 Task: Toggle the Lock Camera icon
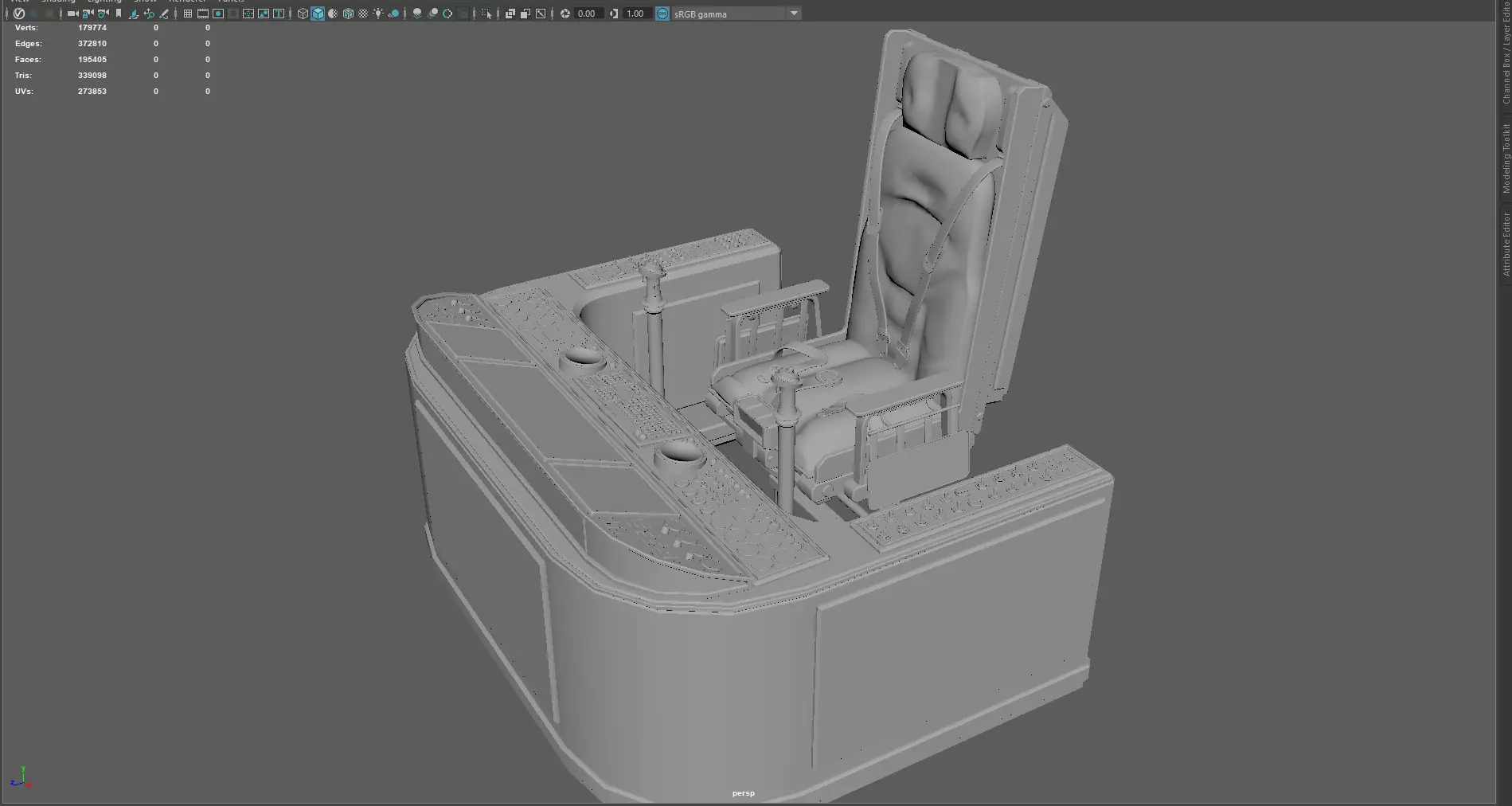88,14
